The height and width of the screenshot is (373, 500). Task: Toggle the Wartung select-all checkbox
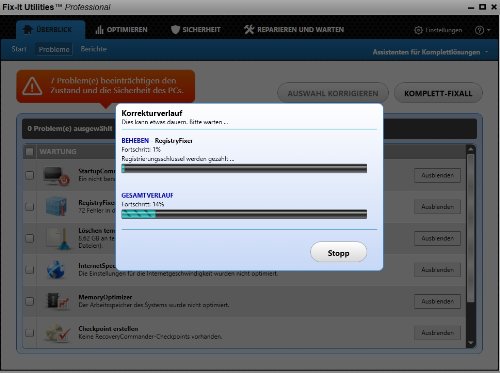pos(29,152)
